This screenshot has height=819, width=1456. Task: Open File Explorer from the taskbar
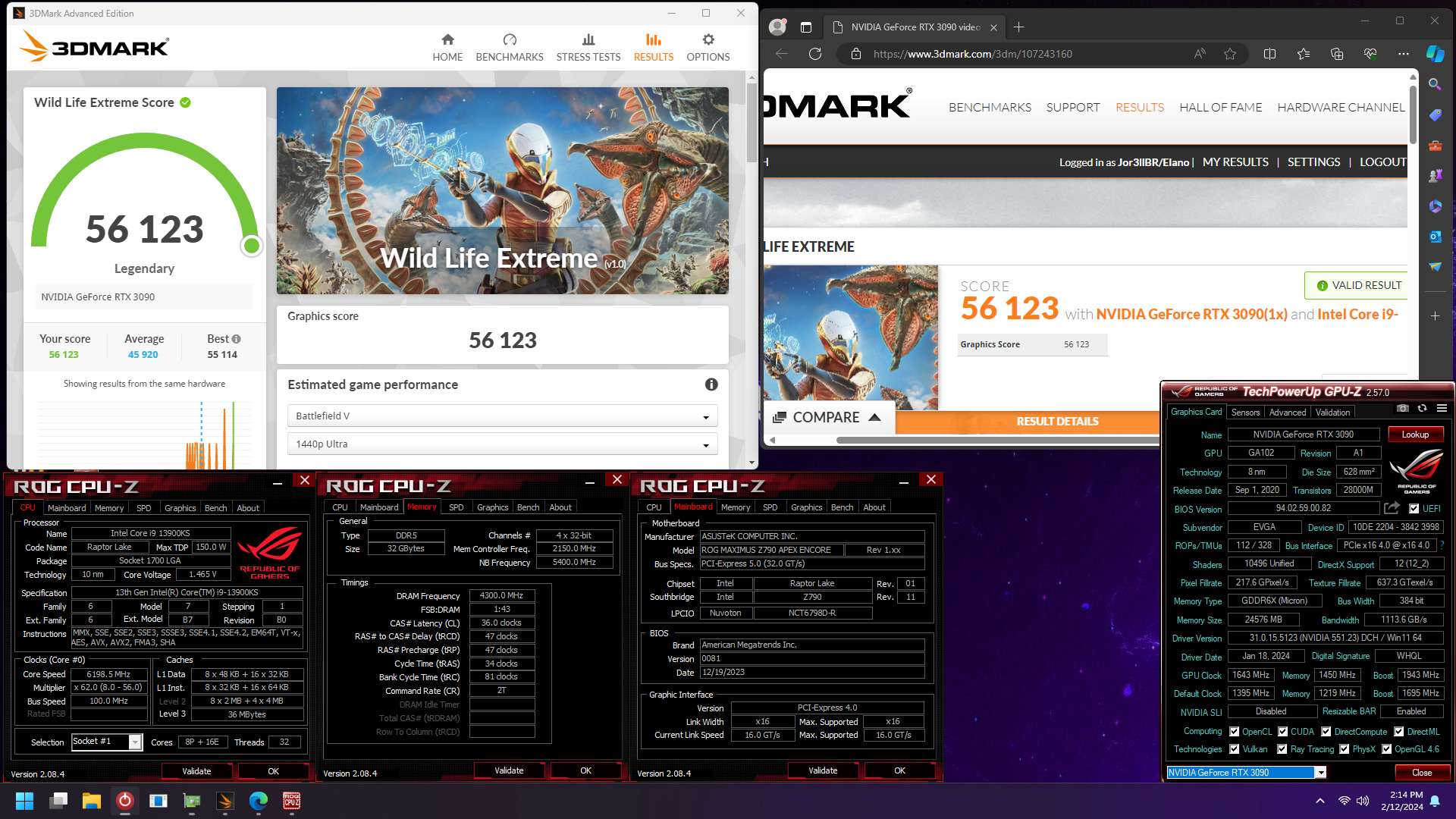coord(92,801)
